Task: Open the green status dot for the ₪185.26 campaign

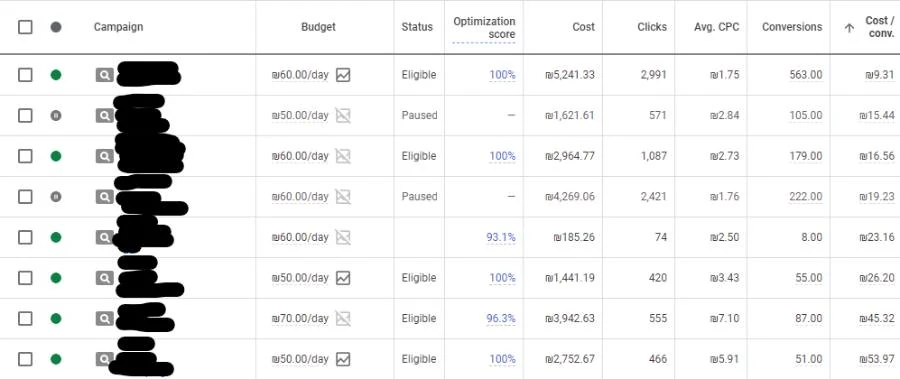Action: coord(56,237)
